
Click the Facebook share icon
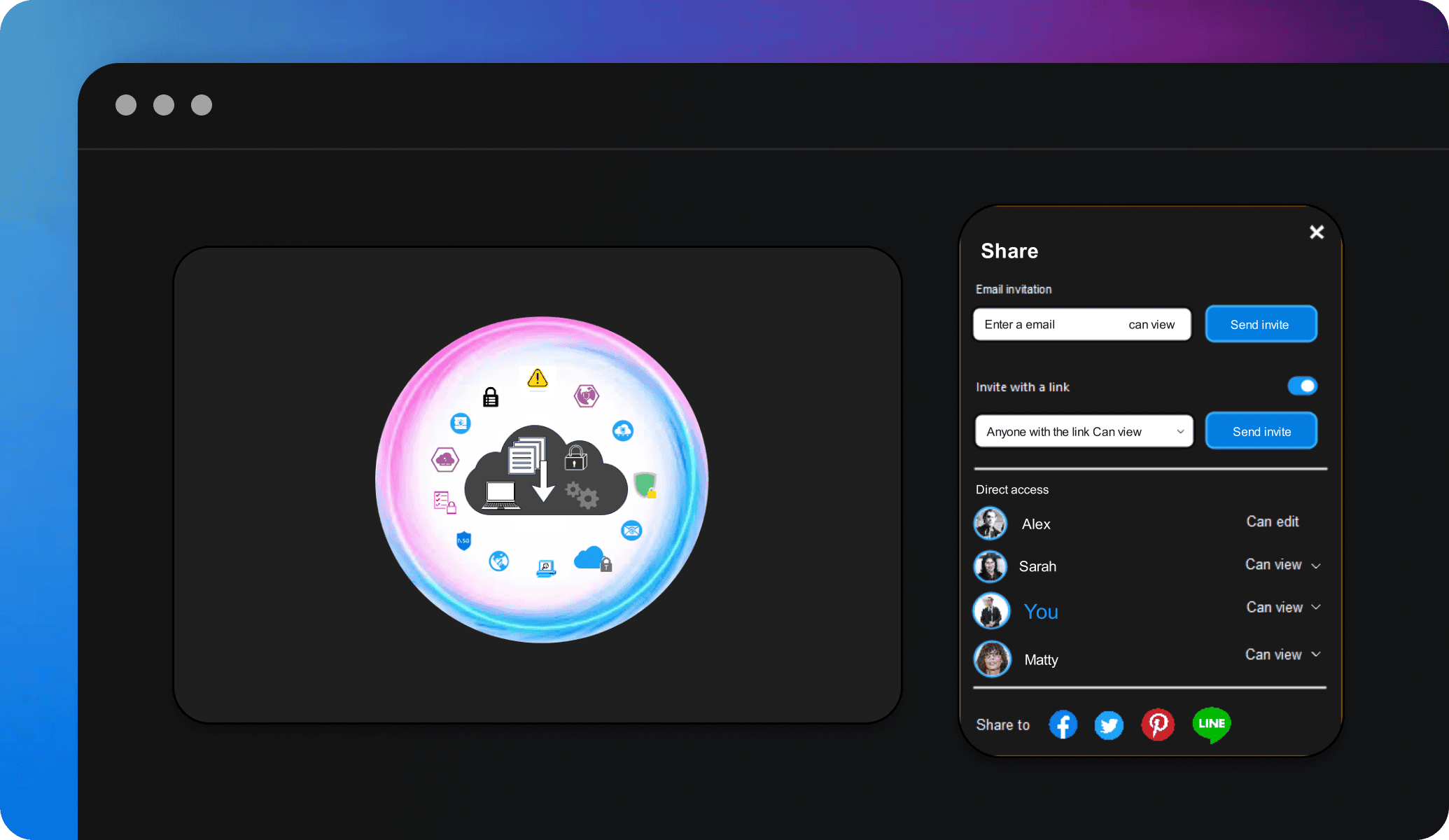(1062, 724)
